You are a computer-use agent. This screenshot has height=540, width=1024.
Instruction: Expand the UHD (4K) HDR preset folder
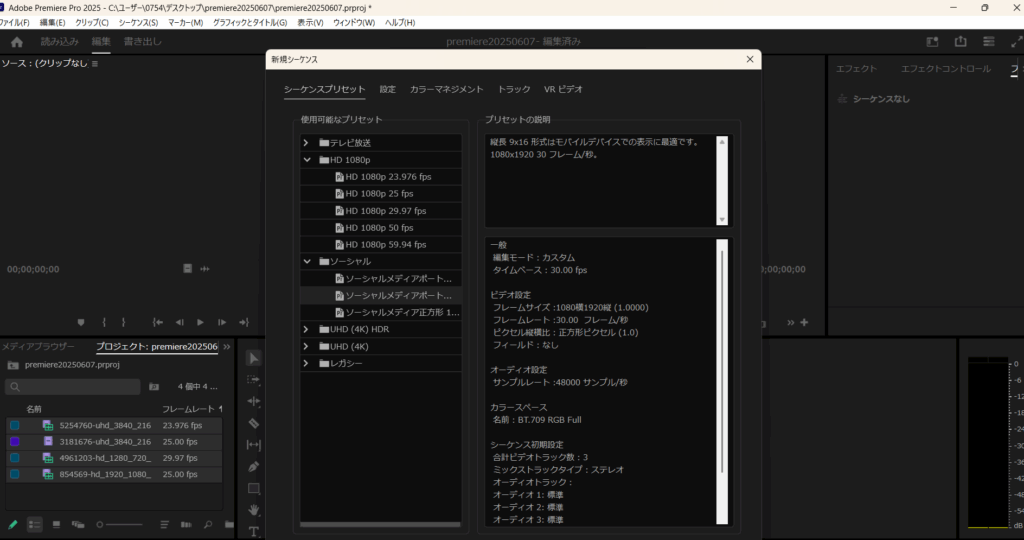[x=307, y=329]
